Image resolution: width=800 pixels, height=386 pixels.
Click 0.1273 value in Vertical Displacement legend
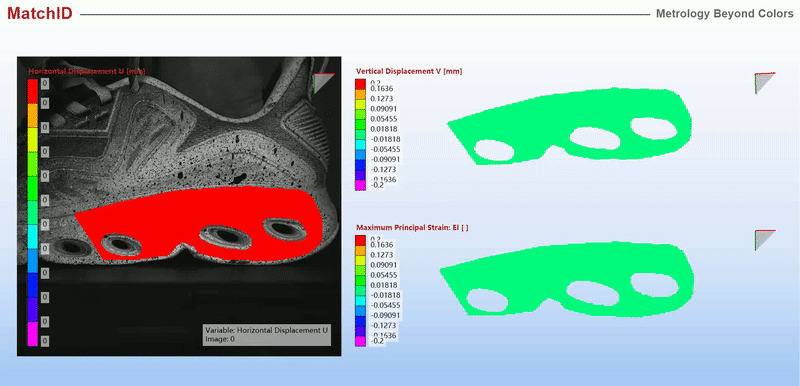382,98
